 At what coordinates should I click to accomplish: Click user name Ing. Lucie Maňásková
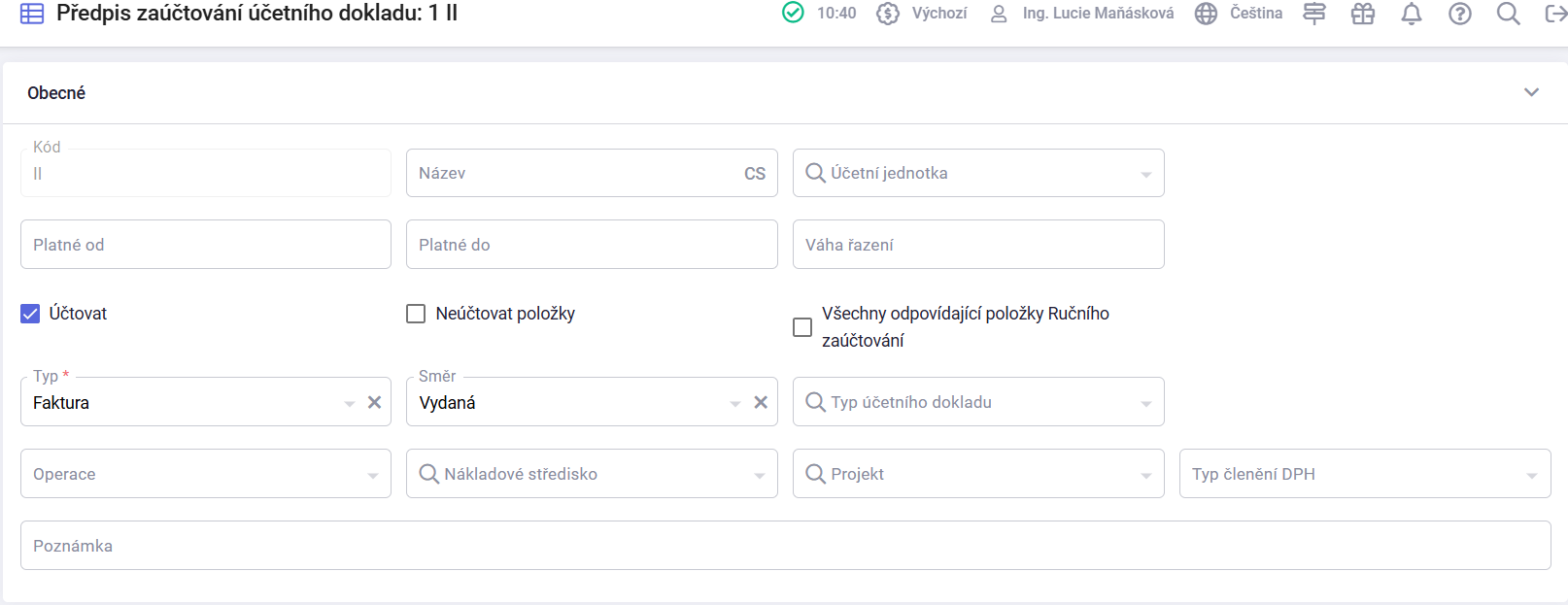coord(1098,14)
